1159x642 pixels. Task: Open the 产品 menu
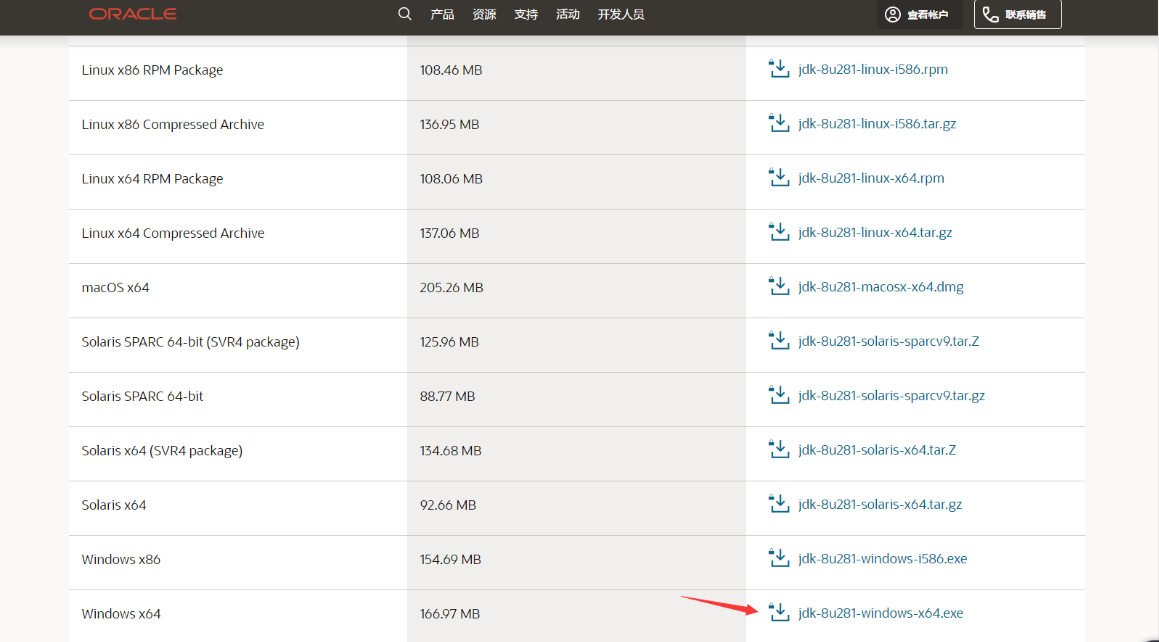click(442, 14)
